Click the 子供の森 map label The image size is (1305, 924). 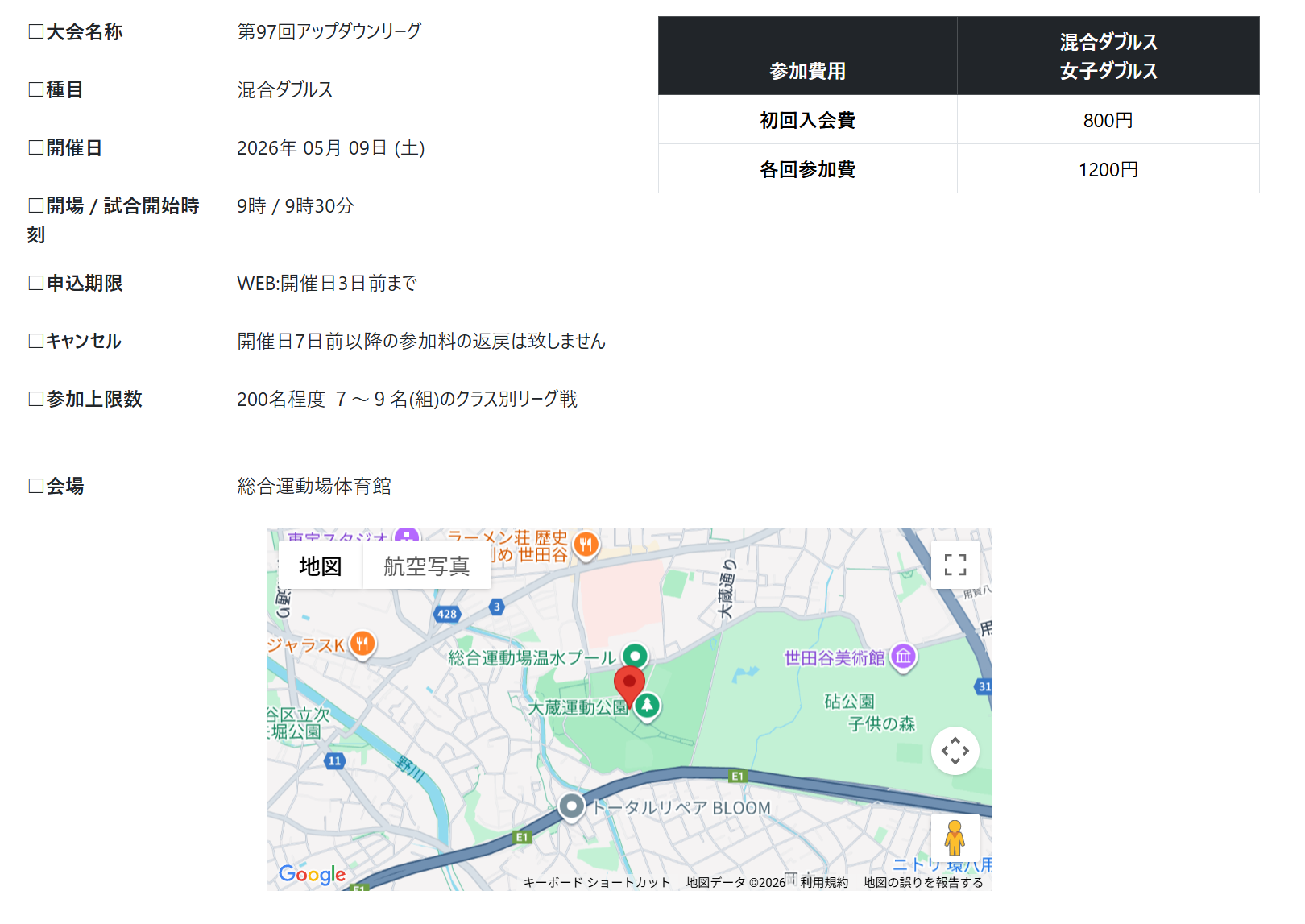point(881,724)
